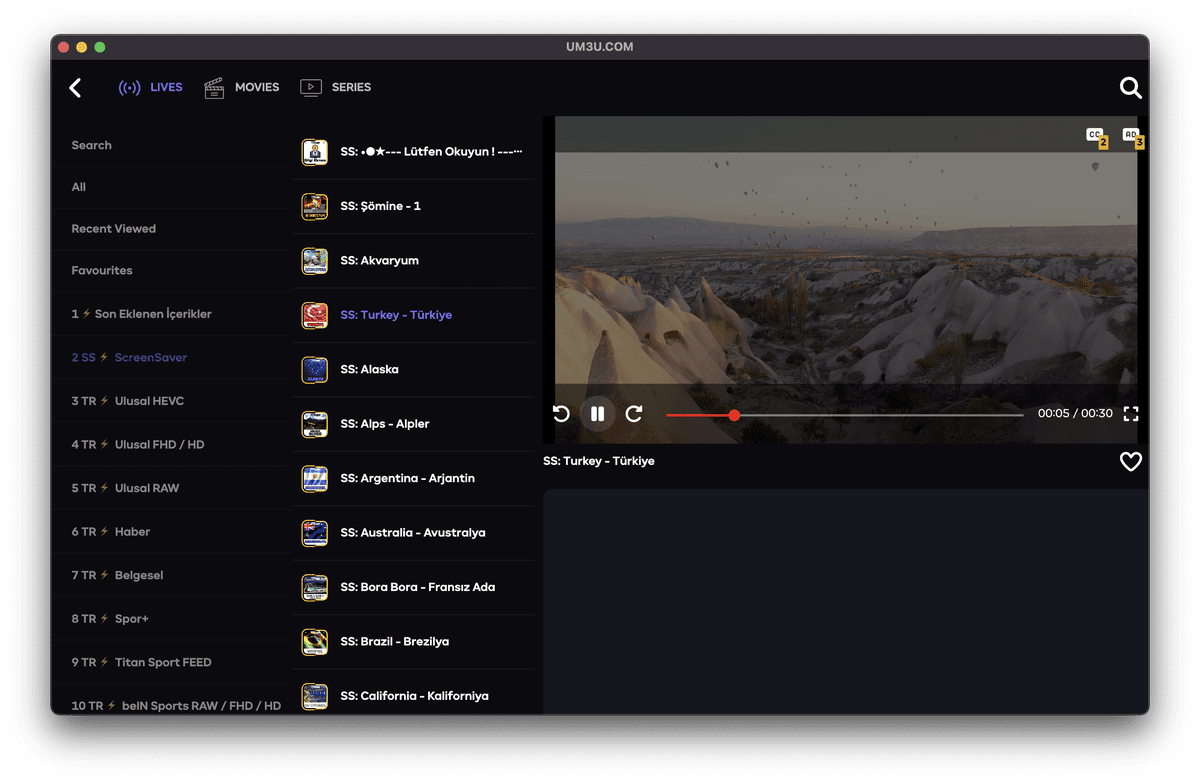
Task: Open the Favourites category
Action: [x=102, y=271]
